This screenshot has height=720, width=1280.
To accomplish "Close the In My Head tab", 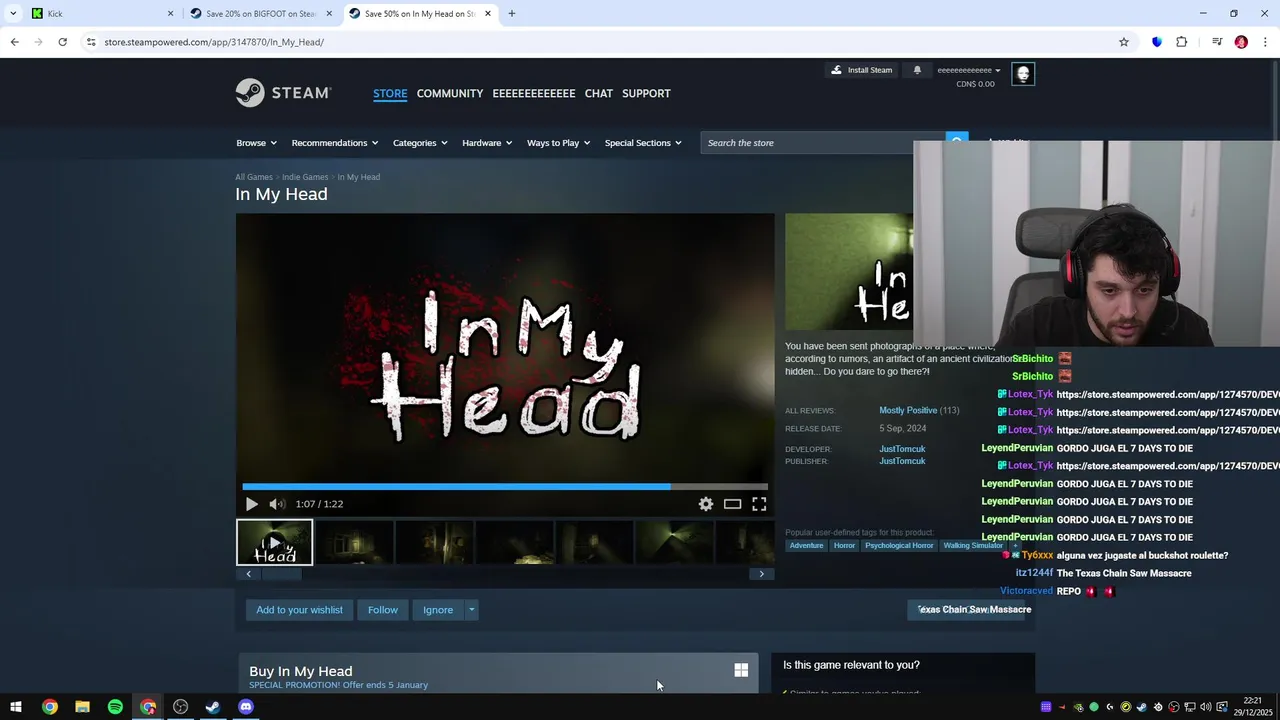I will tap(488, 13).
